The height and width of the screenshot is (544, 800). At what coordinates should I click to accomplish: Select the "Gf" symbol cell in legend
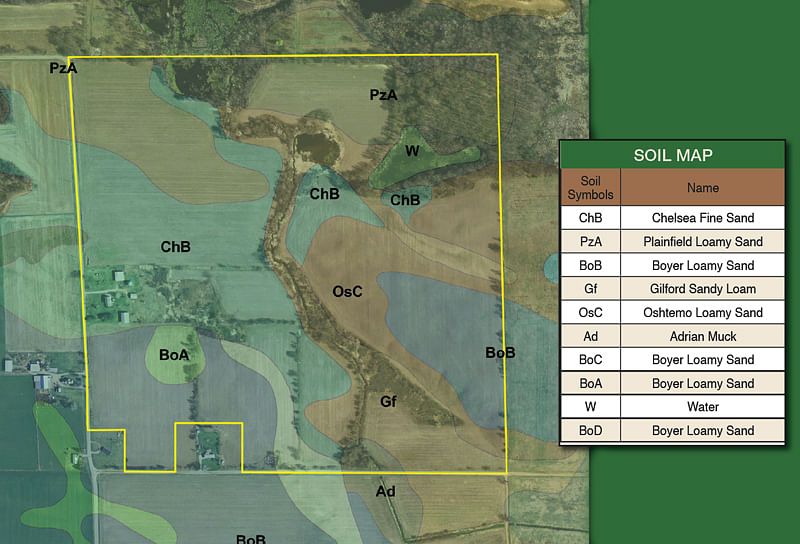[590, 289]
